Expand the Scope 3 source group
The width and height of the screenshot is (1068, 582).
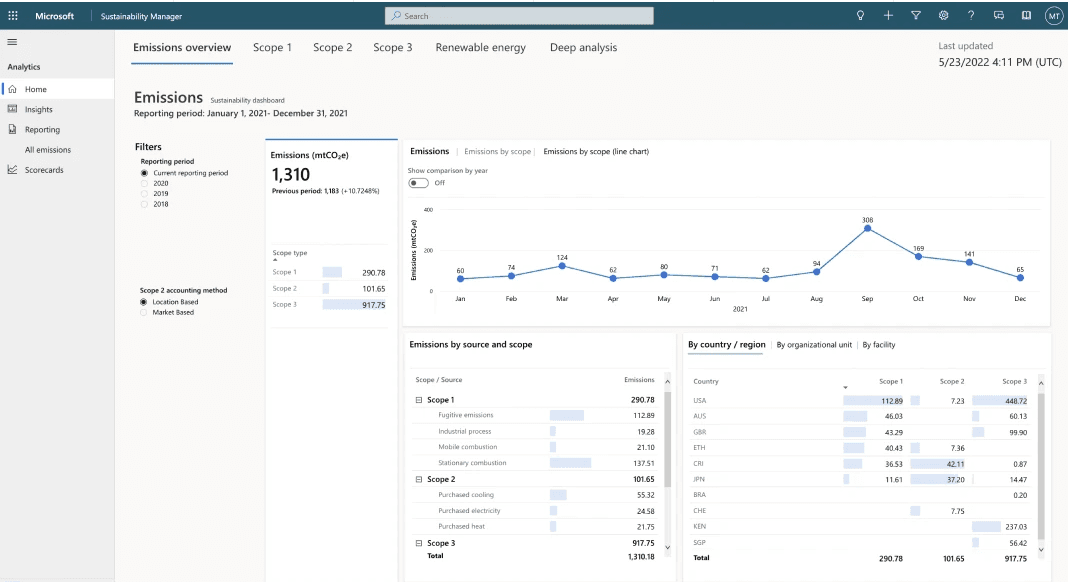(418, 543)
